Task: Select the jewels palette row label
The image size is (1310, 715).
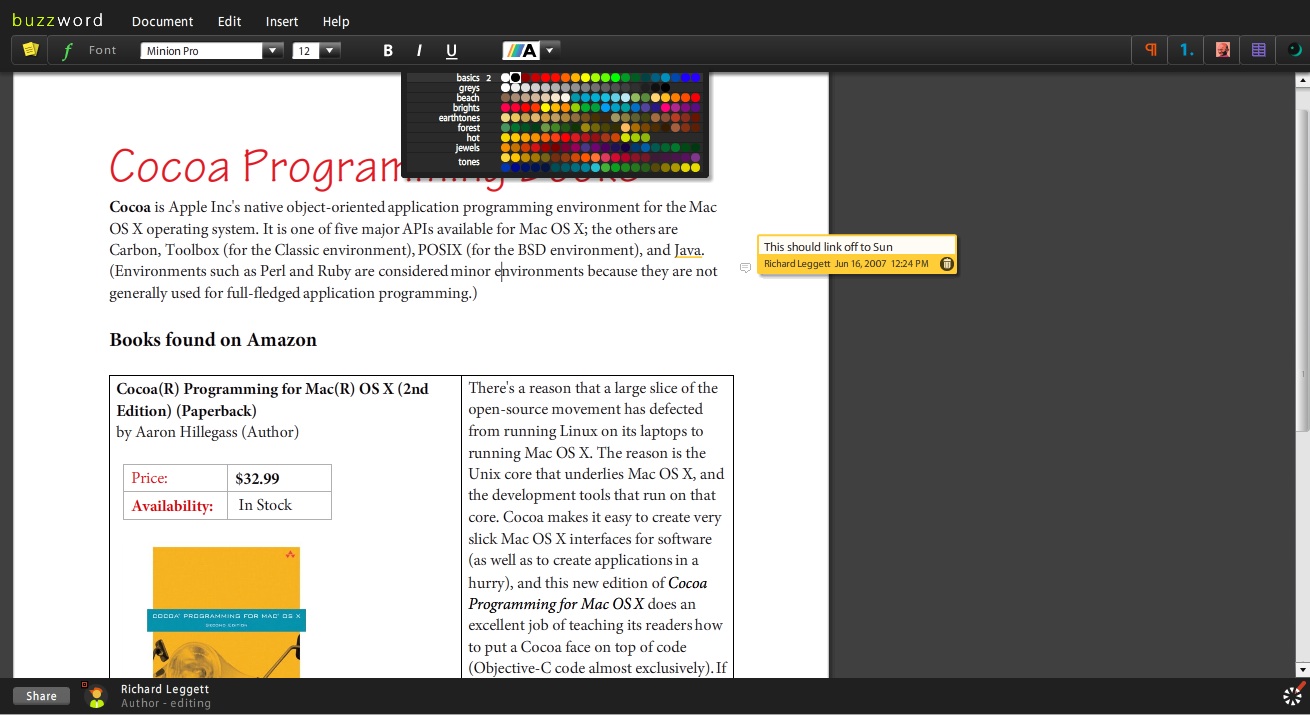Action: coord(467,148)
